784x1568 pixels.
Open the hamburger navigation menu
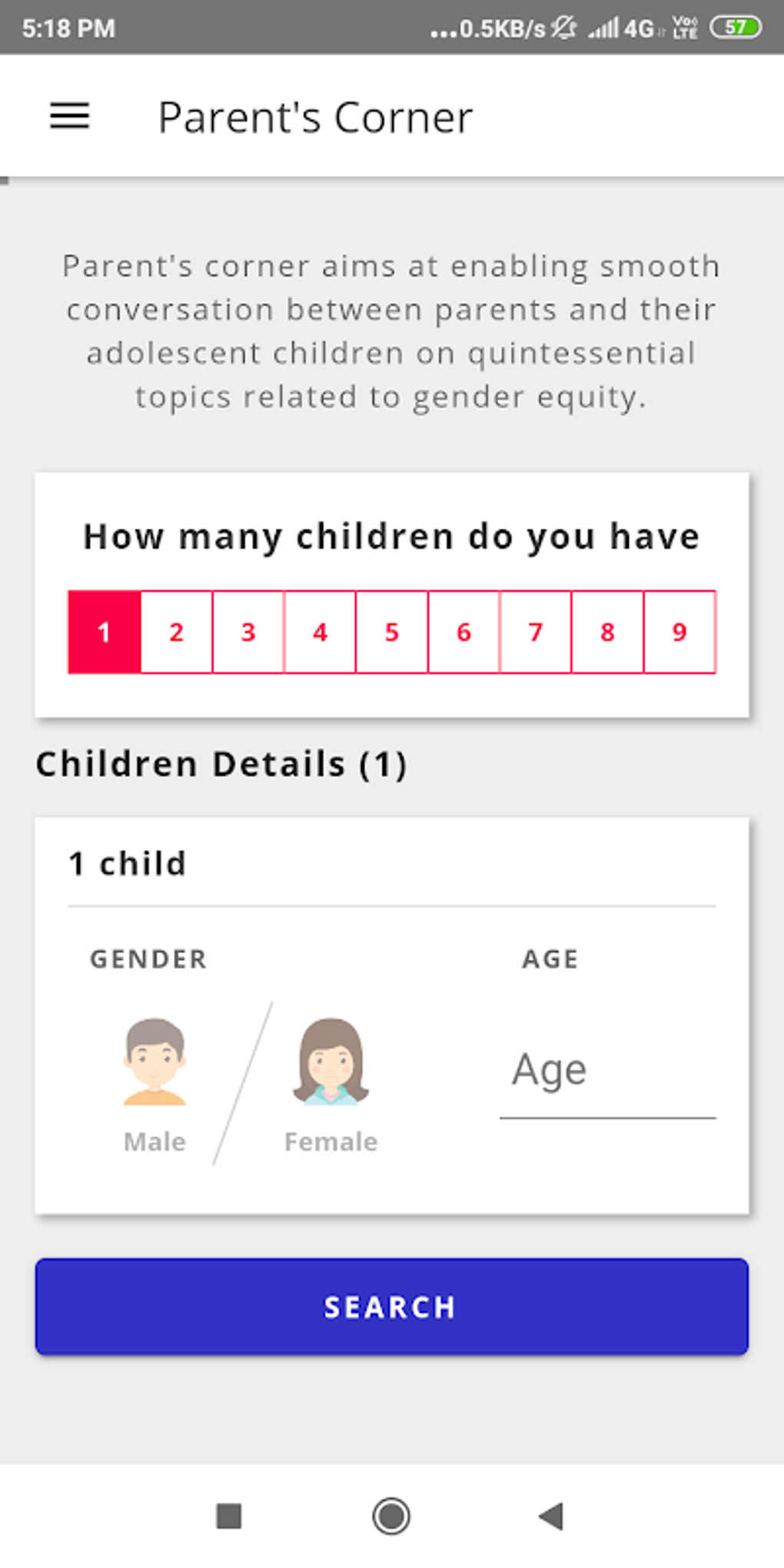[70, 117]
